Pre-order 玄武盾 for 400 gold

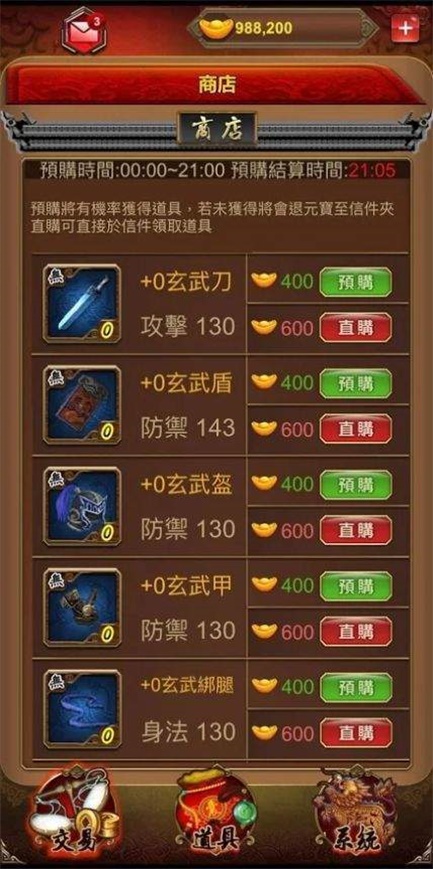point(356,383)
